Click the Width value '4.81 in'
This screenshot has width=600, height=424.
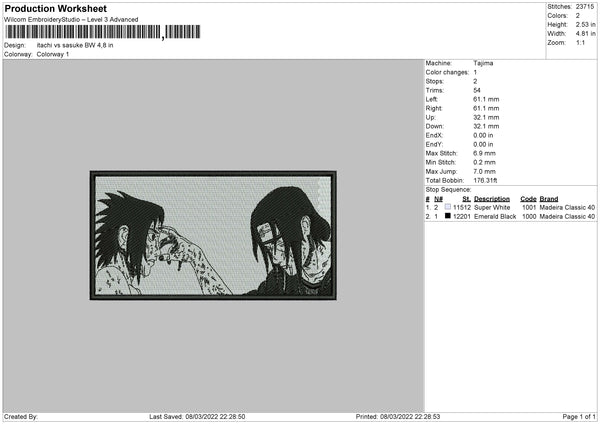coord(585,34)
